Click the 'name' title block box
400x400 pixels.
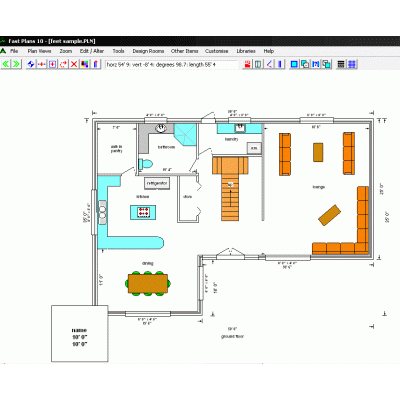pyautogui.click(x=80, y=334)
